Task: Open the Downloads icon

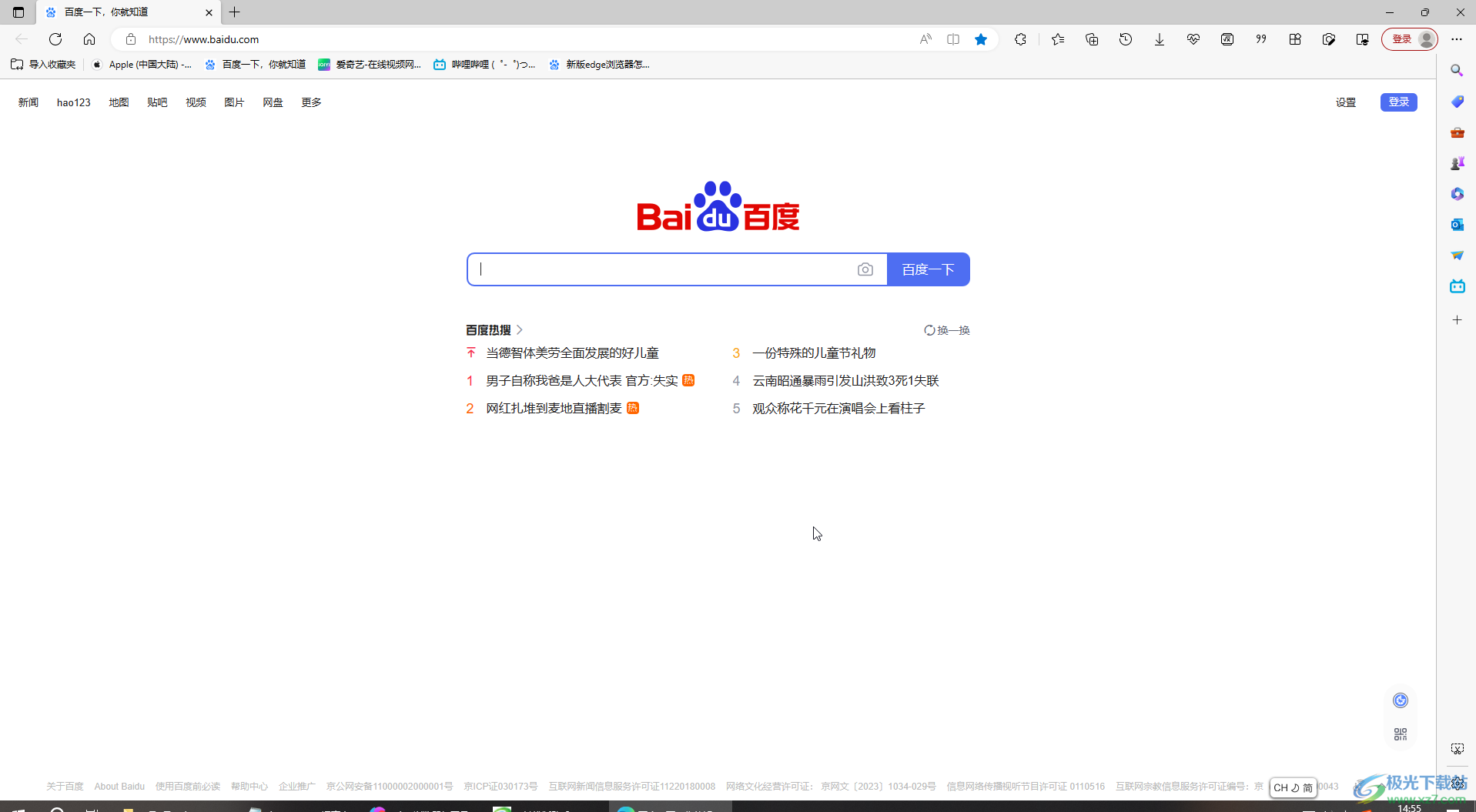Action: coord(1160,39)
